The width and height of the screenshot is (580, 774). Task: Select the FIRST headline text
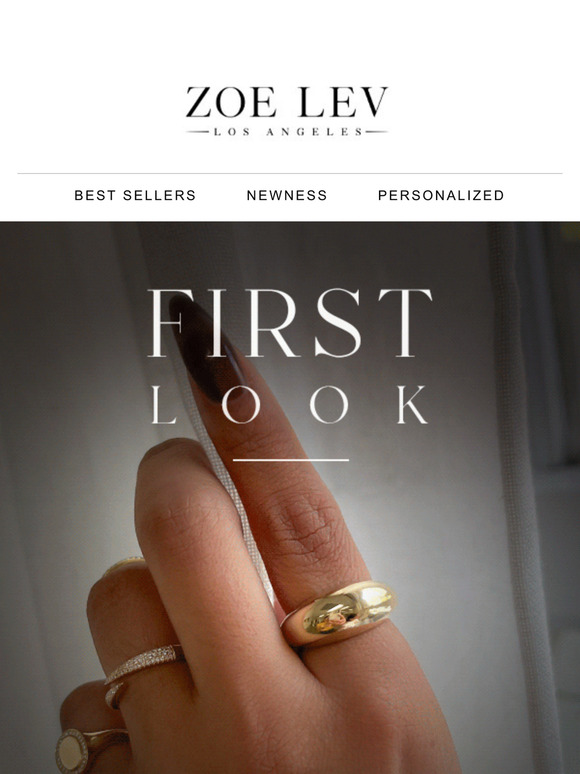point(290,323)
